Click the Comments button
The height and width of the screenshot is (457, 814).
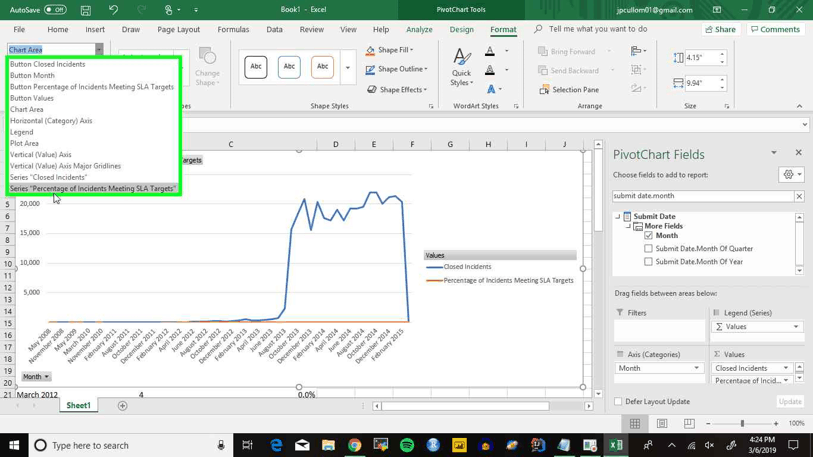pos(776,29)
